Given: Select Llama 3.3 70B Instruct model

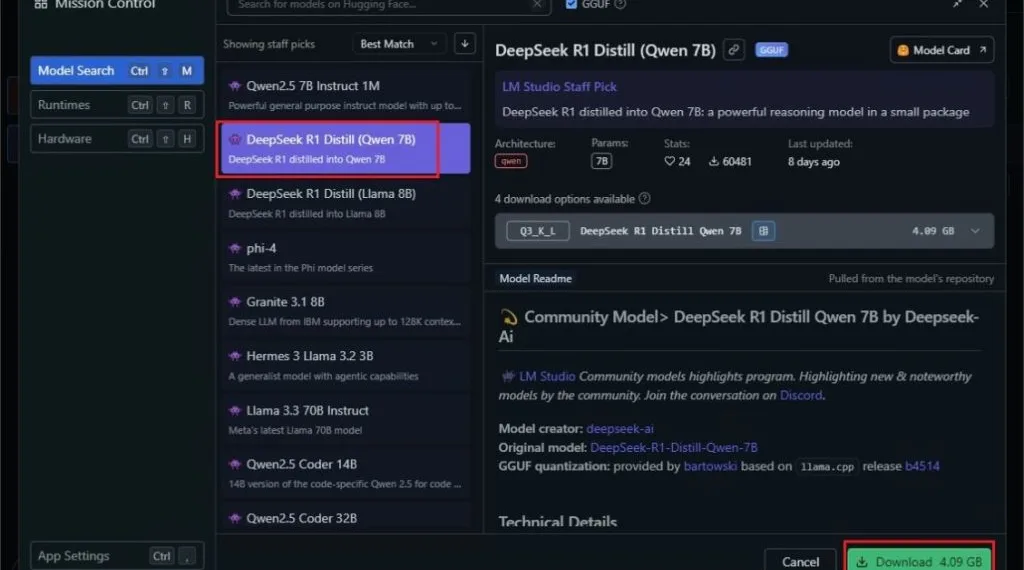Looking at the screenshot, I should (x=345, y=419).
